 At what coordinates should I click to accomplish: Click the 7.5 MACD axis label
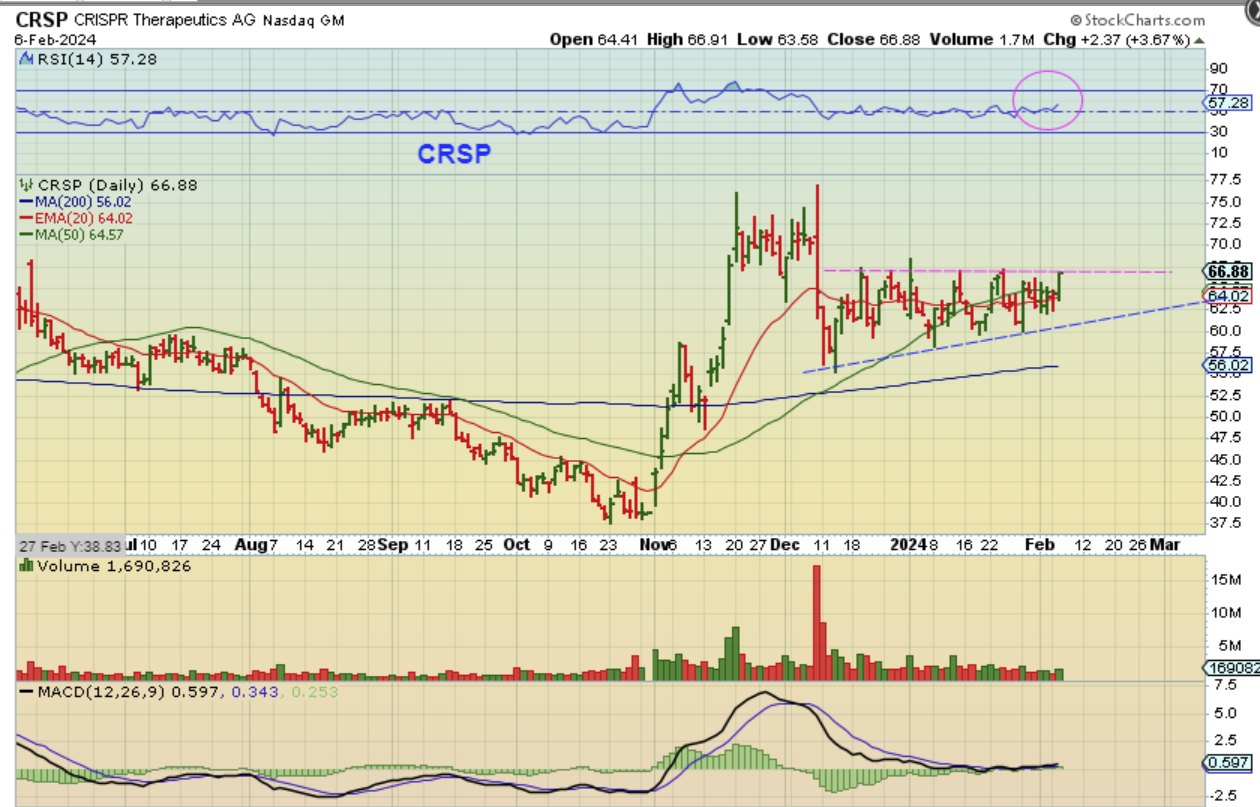1224,686
